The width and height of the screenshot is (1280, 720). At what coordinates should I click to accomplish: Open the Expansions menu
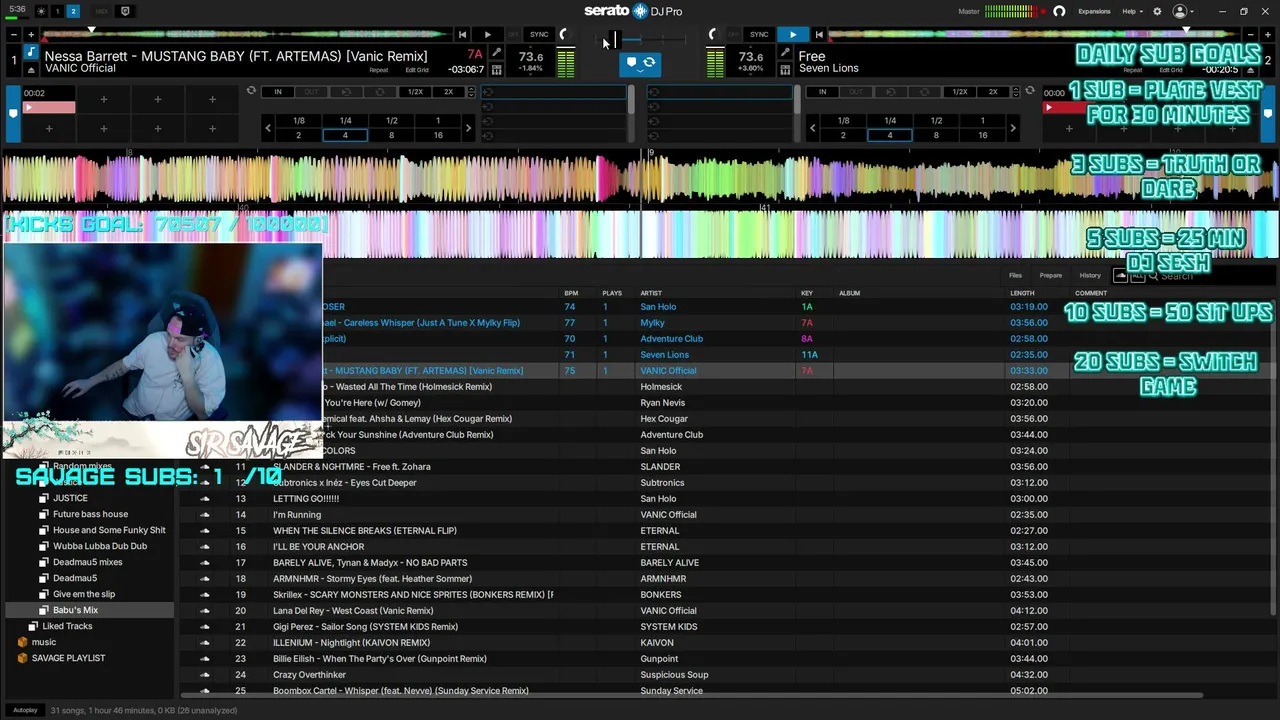point(1094,11)
